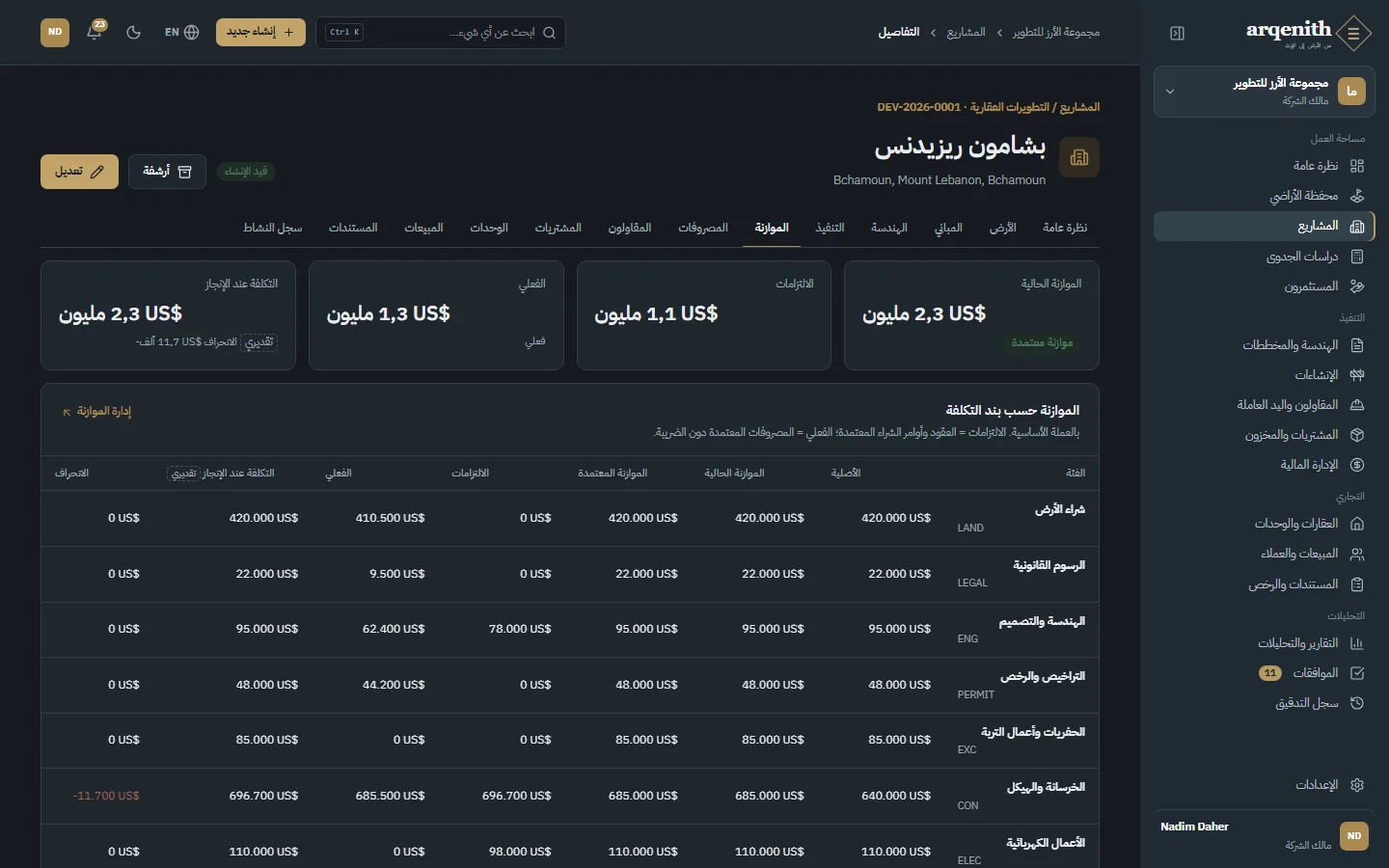Select 'المشاريع' sidebar item
The width and height of the screenshot is (1389, 868).
(x=1264, y=226)
